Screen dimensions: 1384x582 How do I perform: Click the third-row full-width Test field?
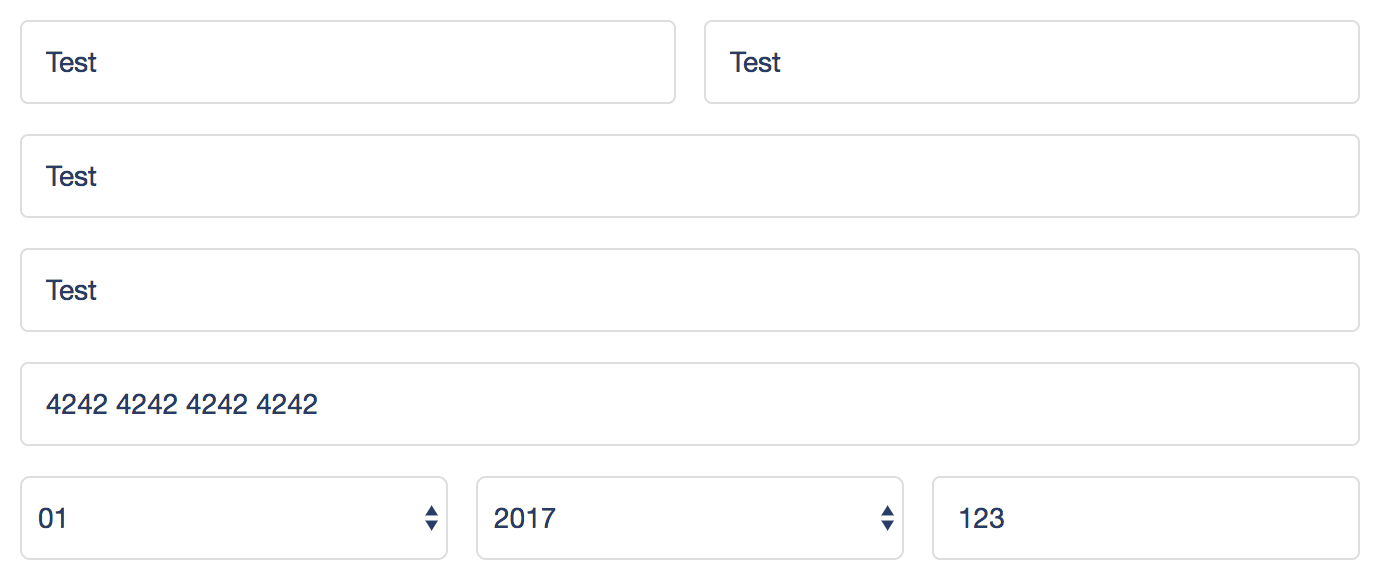click(x=690, y=290)
